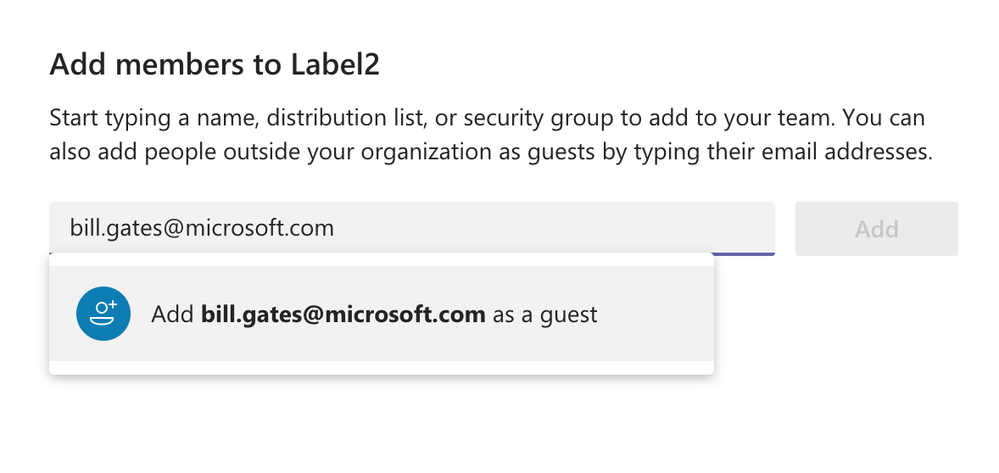
Task: Click the typed bill.gates@microsoft.com text in the input
Action: pyautogui.click(x=202, y=229)
